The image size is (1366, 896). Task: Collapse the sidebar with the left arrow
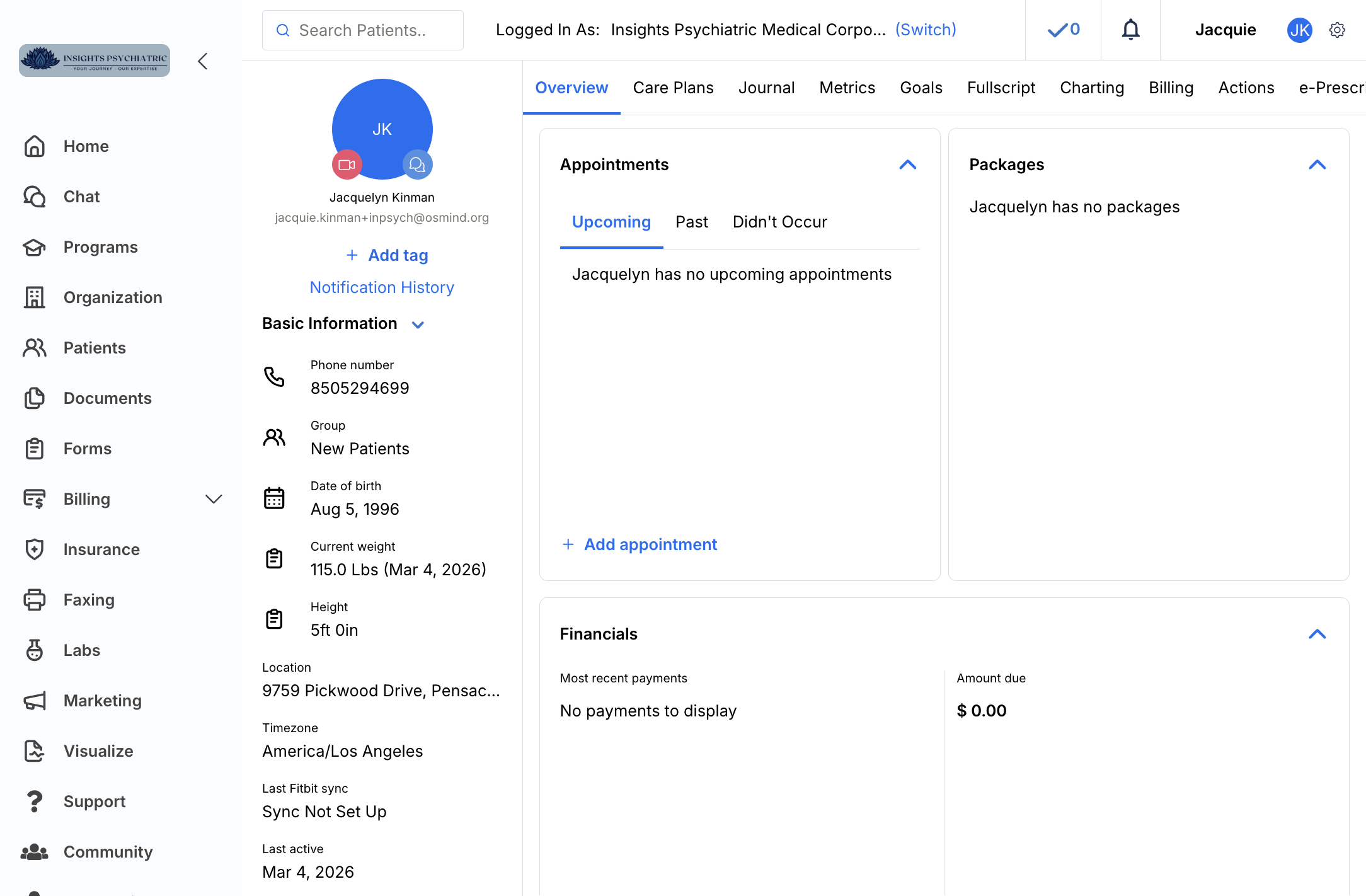point(202,61)
